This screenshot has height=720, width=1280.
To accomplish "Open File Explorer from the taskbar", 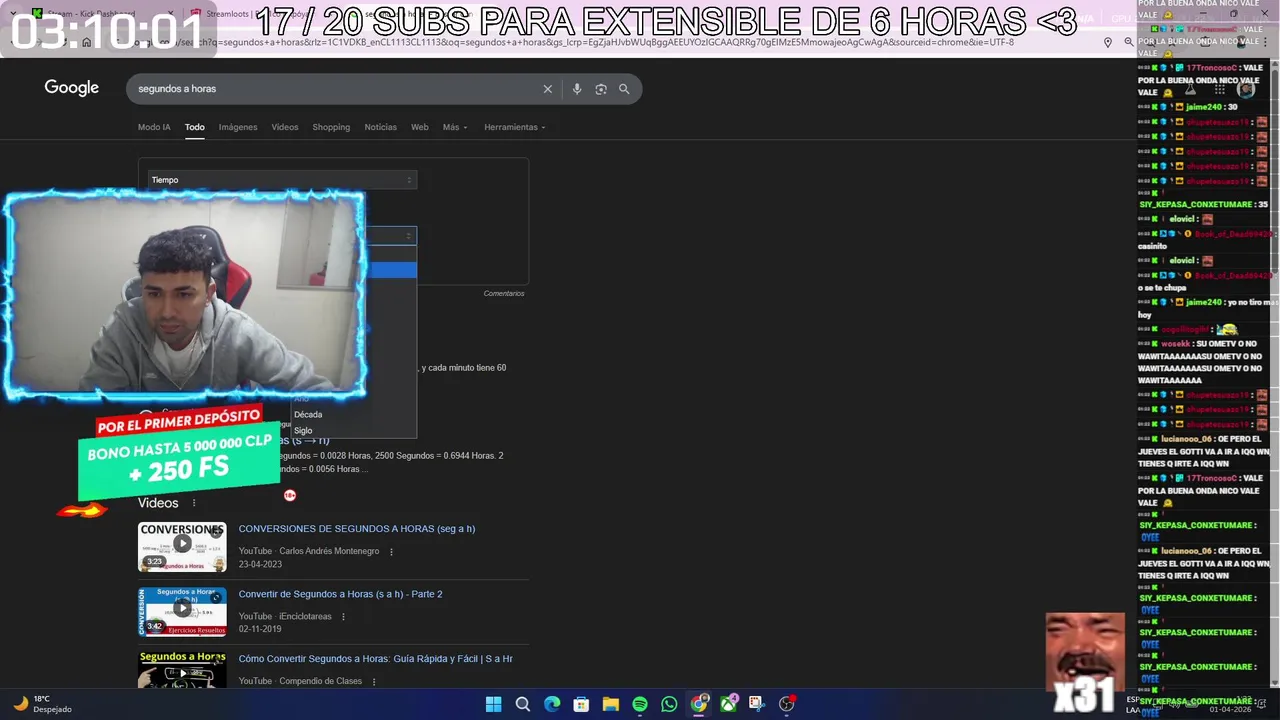I will click(x=611, y=704).
